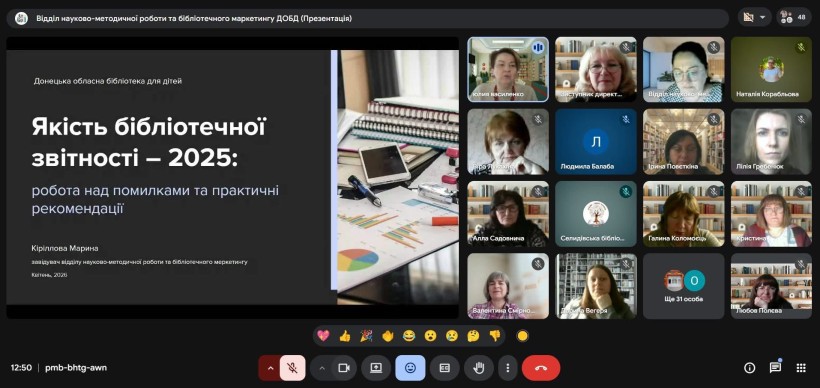Open the Ще 31 особа overflow tile
This screenshot has height=388, width=820.
684,286
